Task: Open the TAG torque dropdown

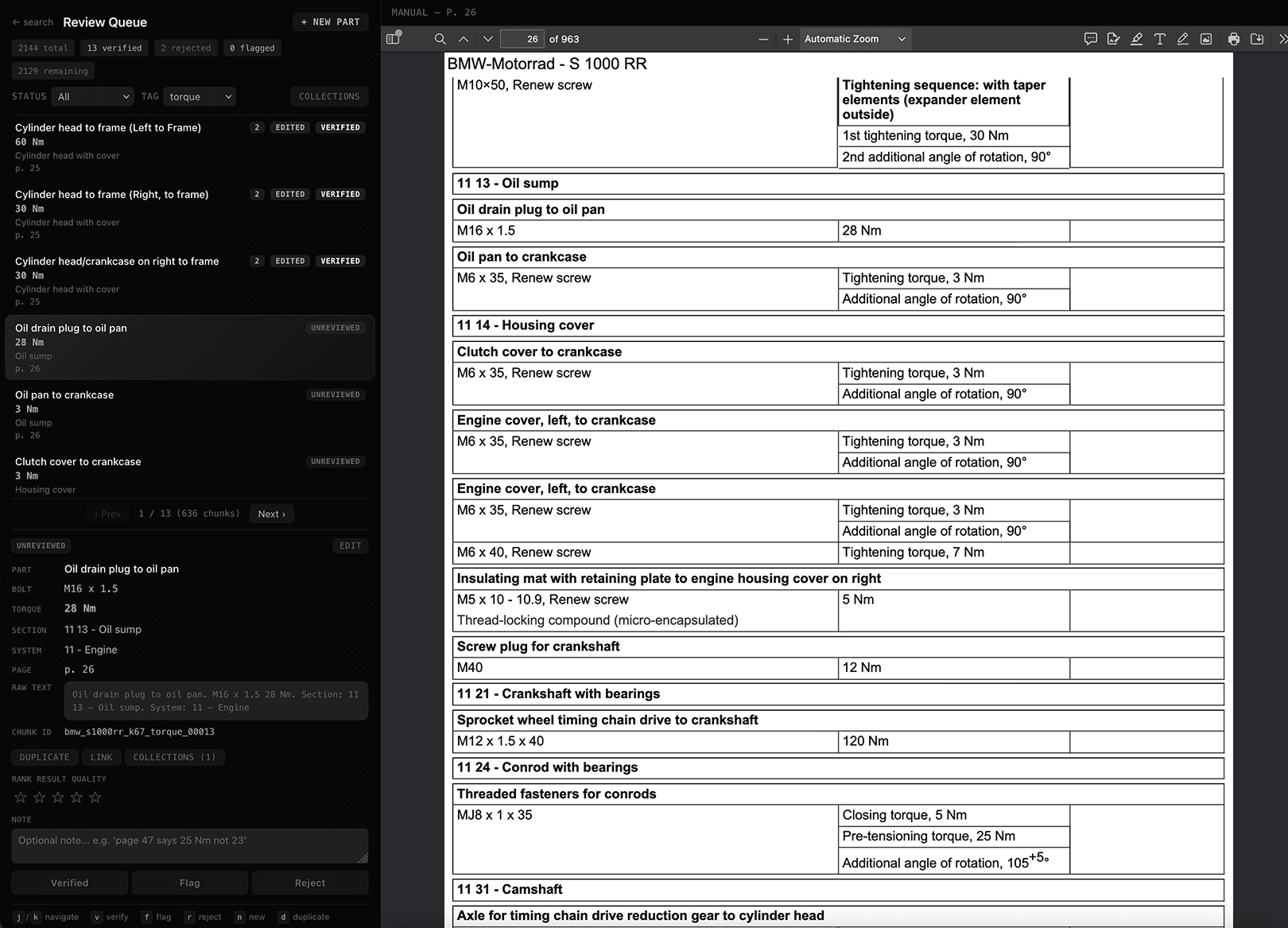Action: coord(200,96)
